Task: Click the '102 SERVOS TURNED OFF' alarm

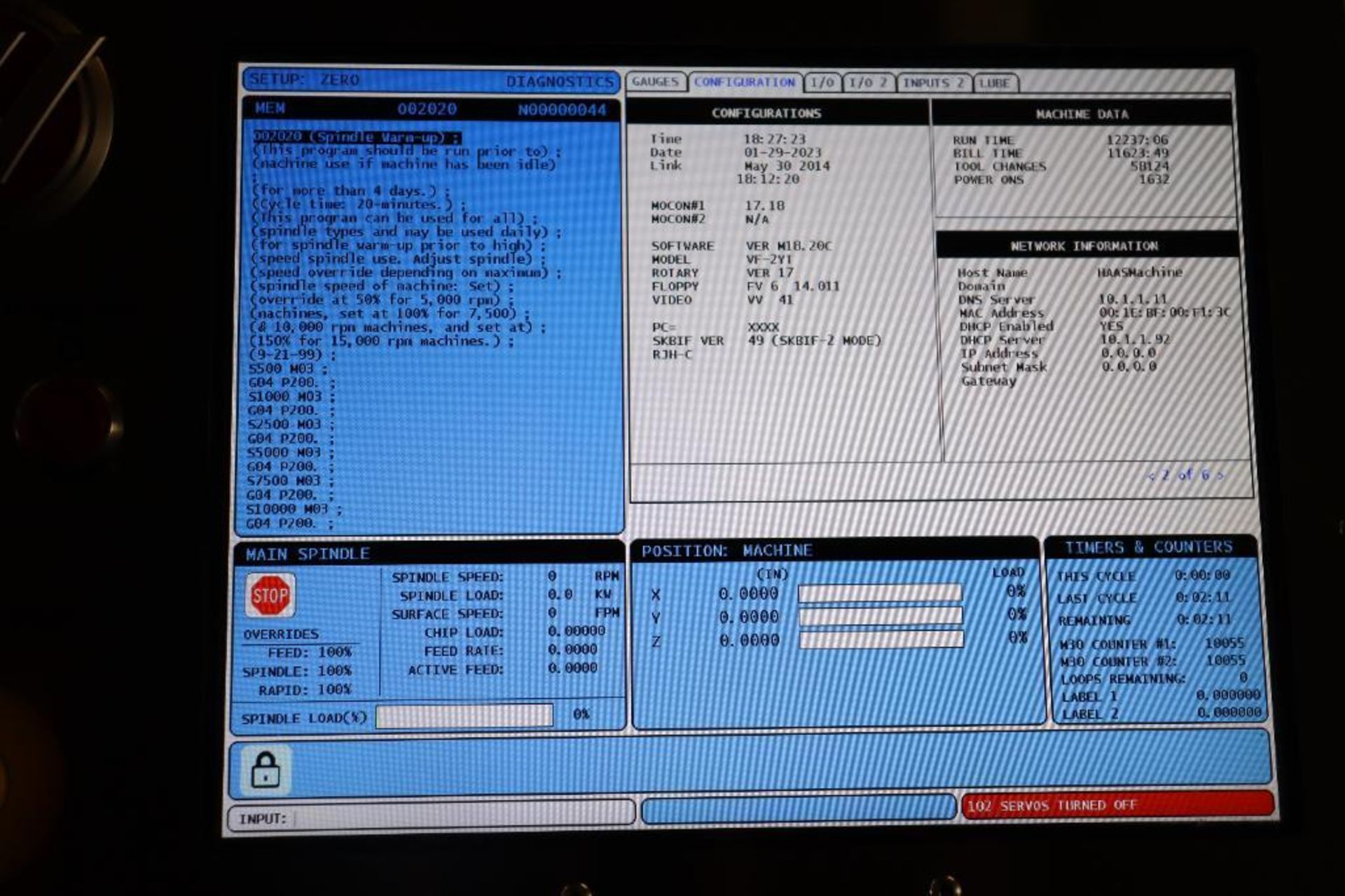Action: [x=1117, y=806]
